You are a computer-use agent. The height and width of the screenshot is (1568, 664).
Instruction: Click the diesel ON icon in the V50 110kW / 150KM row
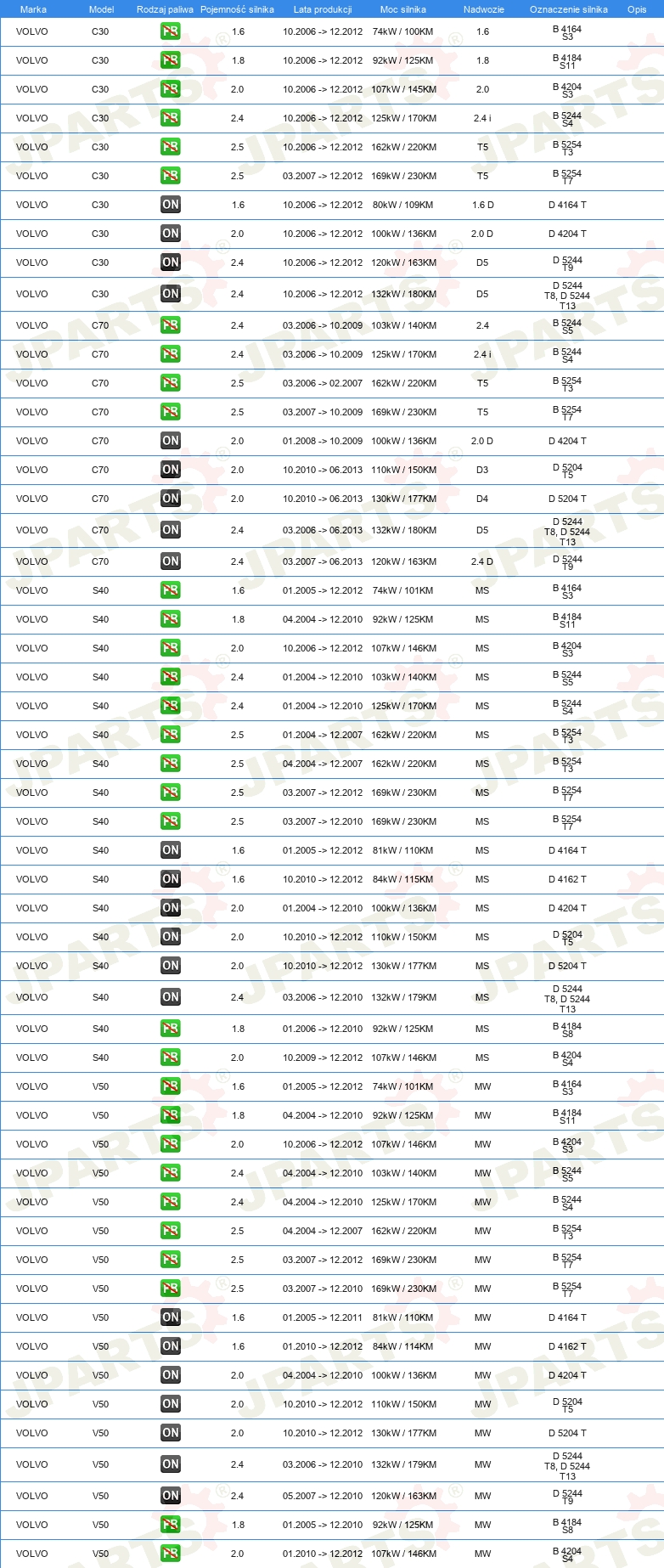coord(171,1404)
